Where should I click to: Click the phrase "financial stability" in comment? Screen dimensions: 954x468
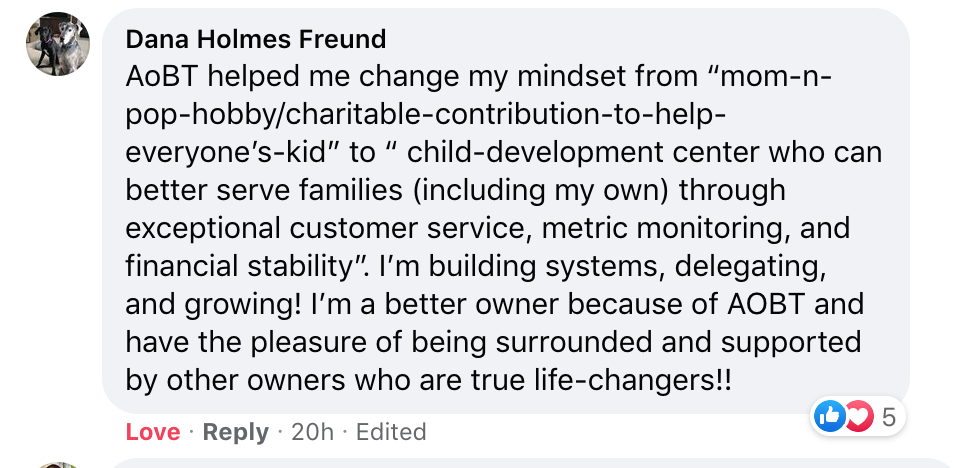coord(245,267)
